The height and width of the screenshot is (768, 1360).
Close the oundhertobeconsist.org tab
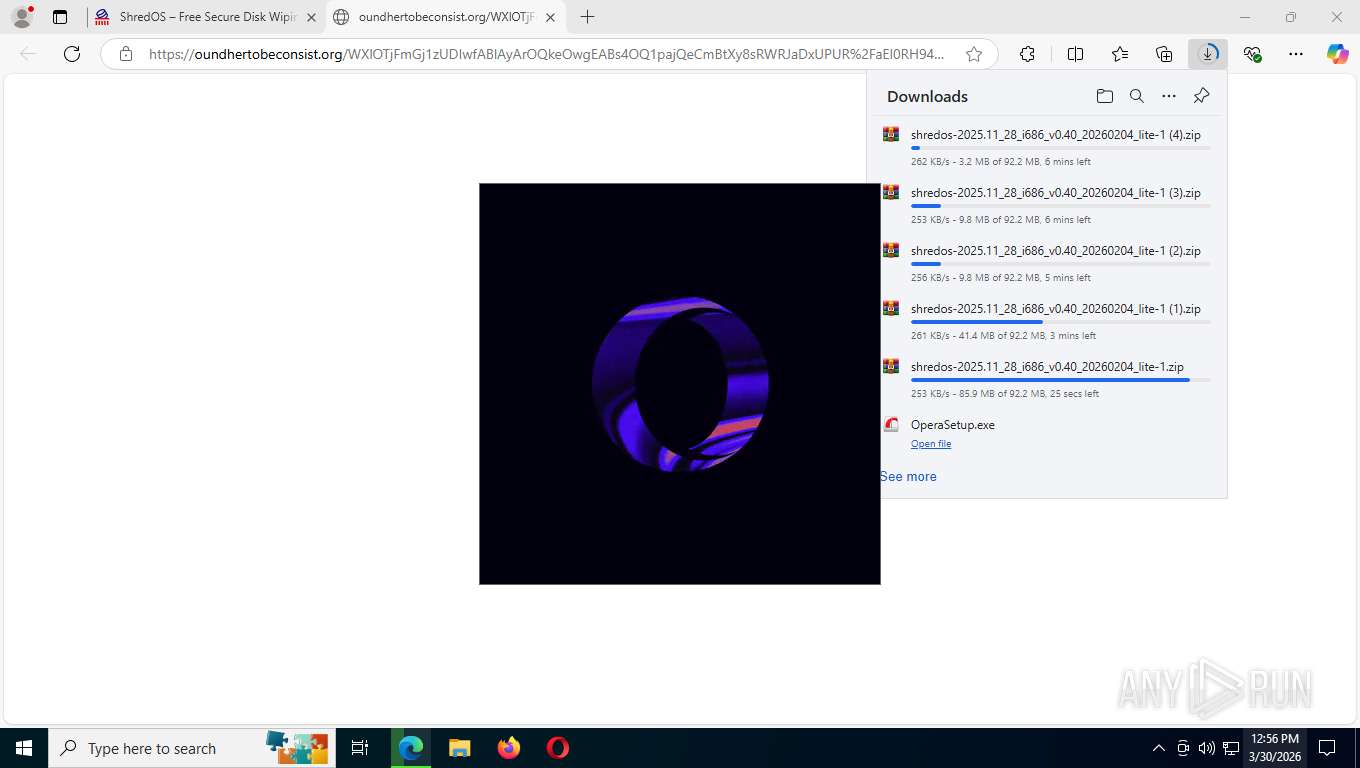(550, 17)
